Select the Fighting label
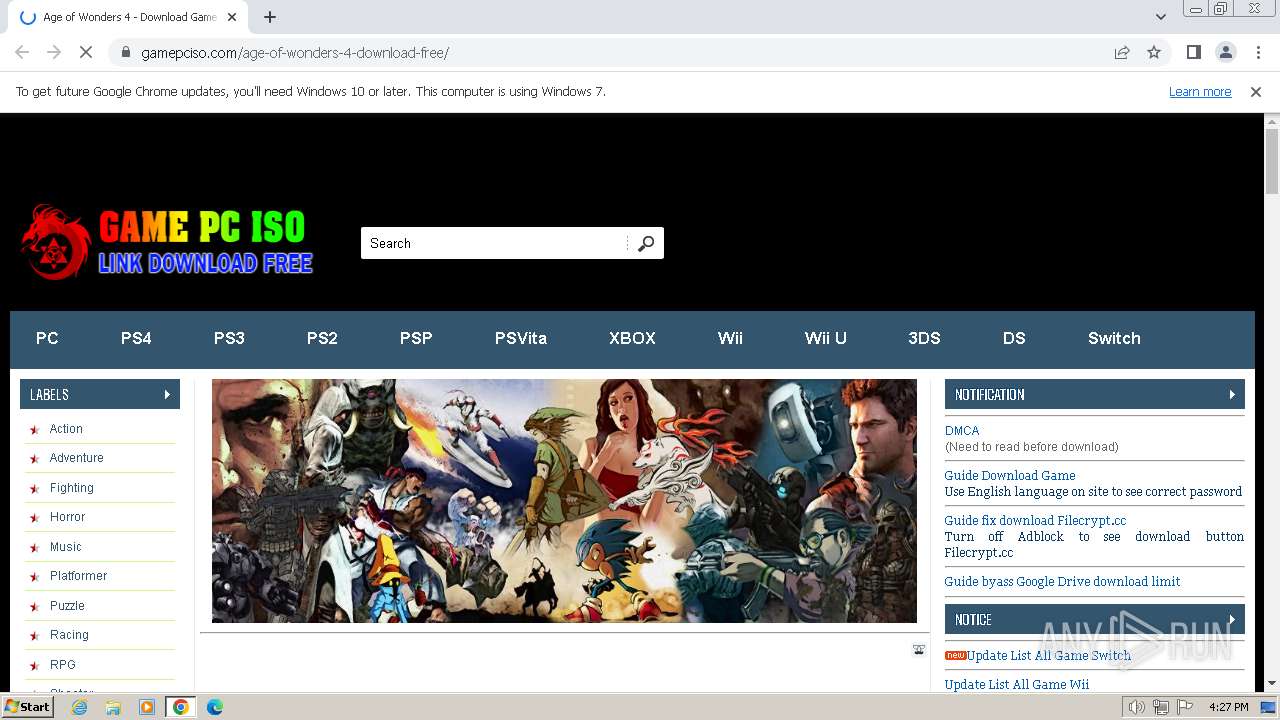This screenshot has width=1280, height=720. click(72, 488)
